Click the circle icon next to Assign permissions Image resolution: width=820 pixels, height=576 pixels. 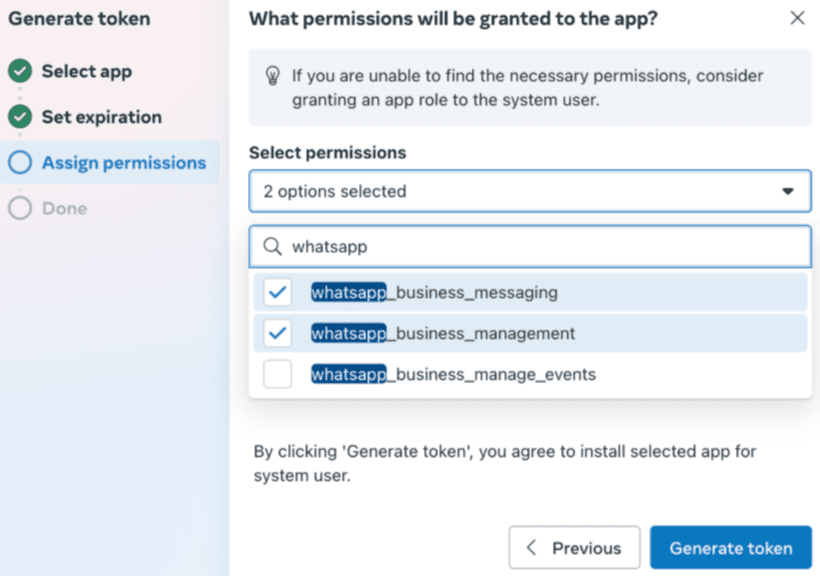[20, 162]
